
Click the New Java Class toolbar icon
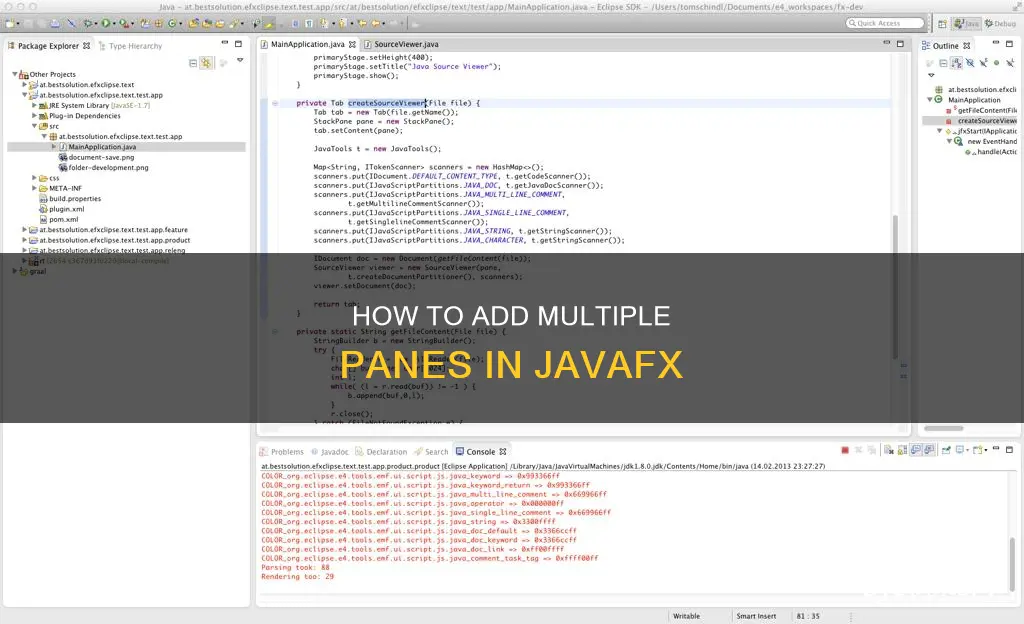click(x=172, y=23)
